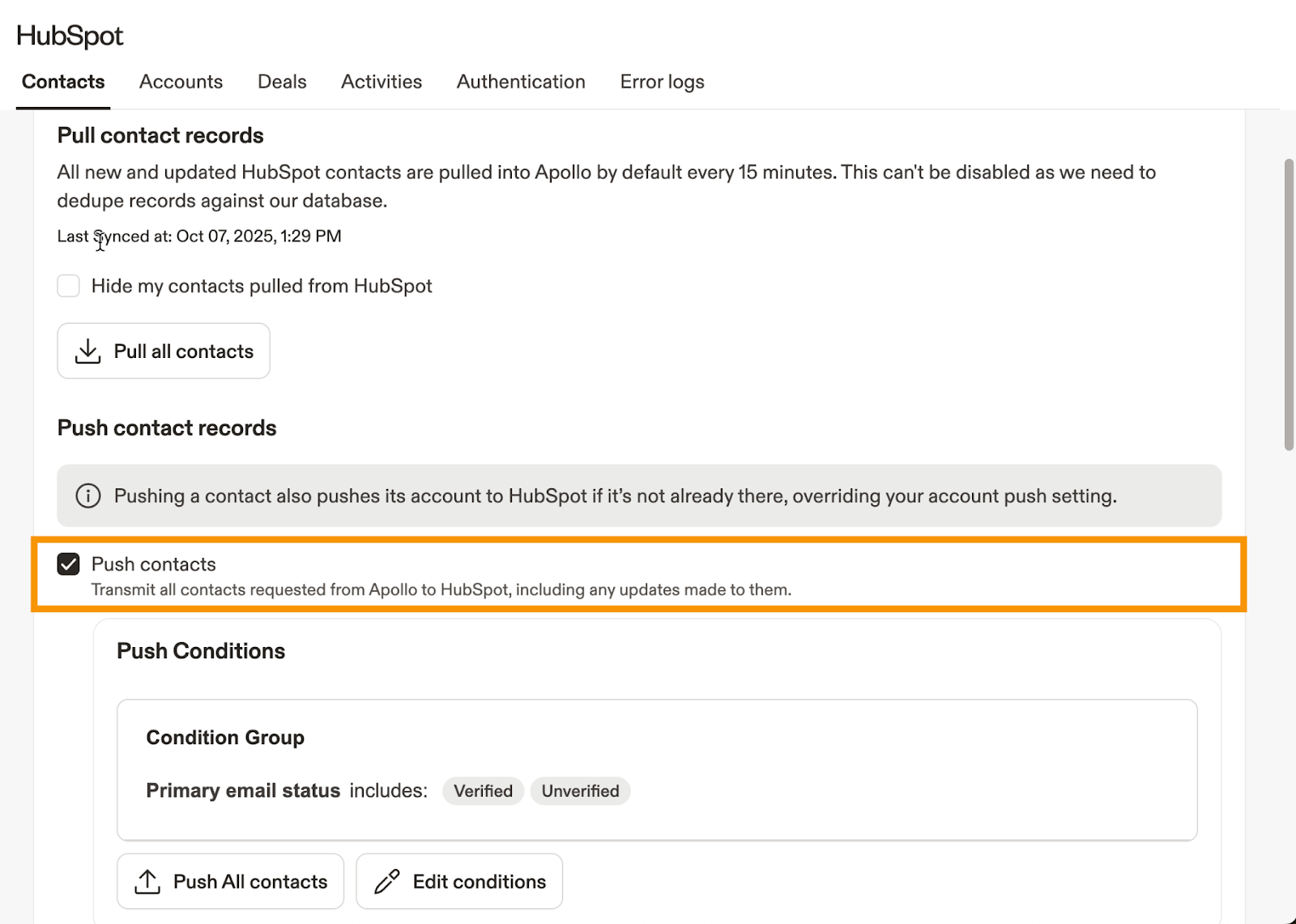This screenshot has height=924, width=1296.
Task: Click the pencil icon beside Edit conditions
Action: 387,882
